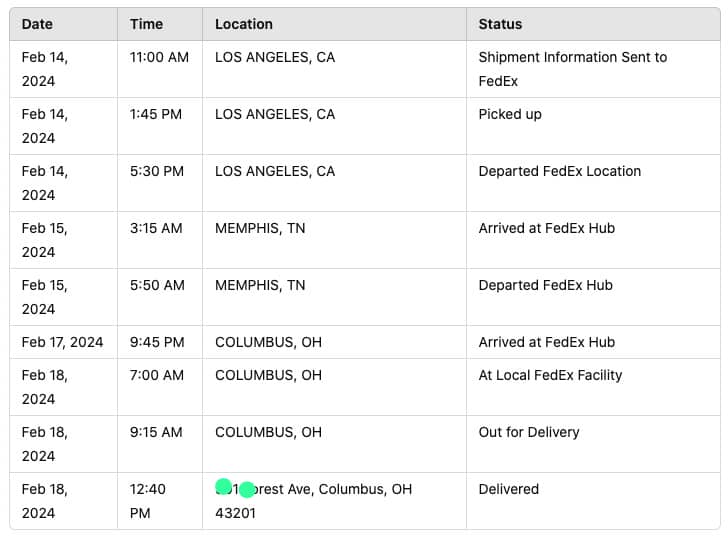Screen dimensions: 728x541
Task: Select the 3:15 AM time cell
Action: point(156,228)
